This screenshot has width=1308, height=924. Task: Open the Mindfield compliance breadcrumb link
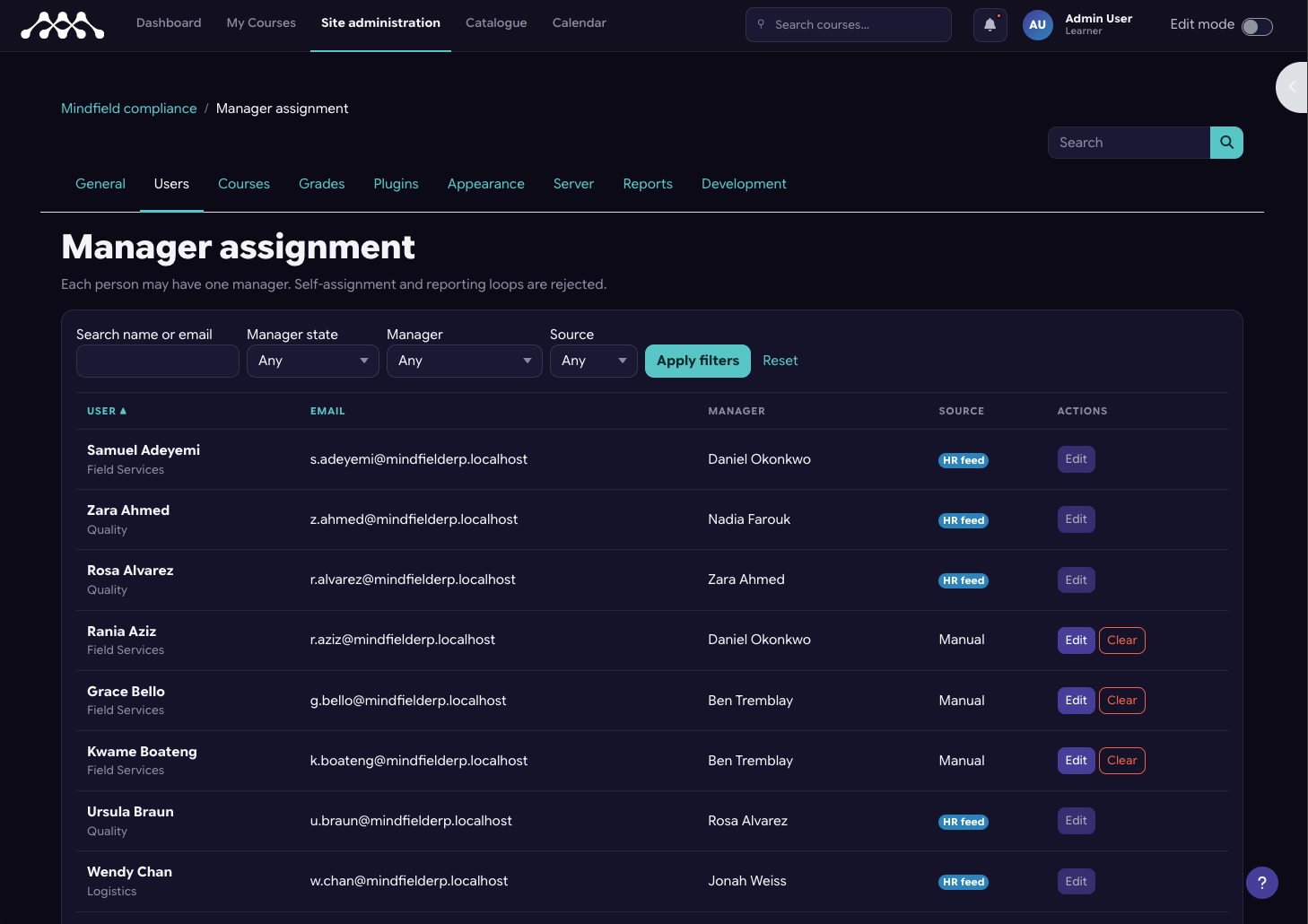(129, 109)
